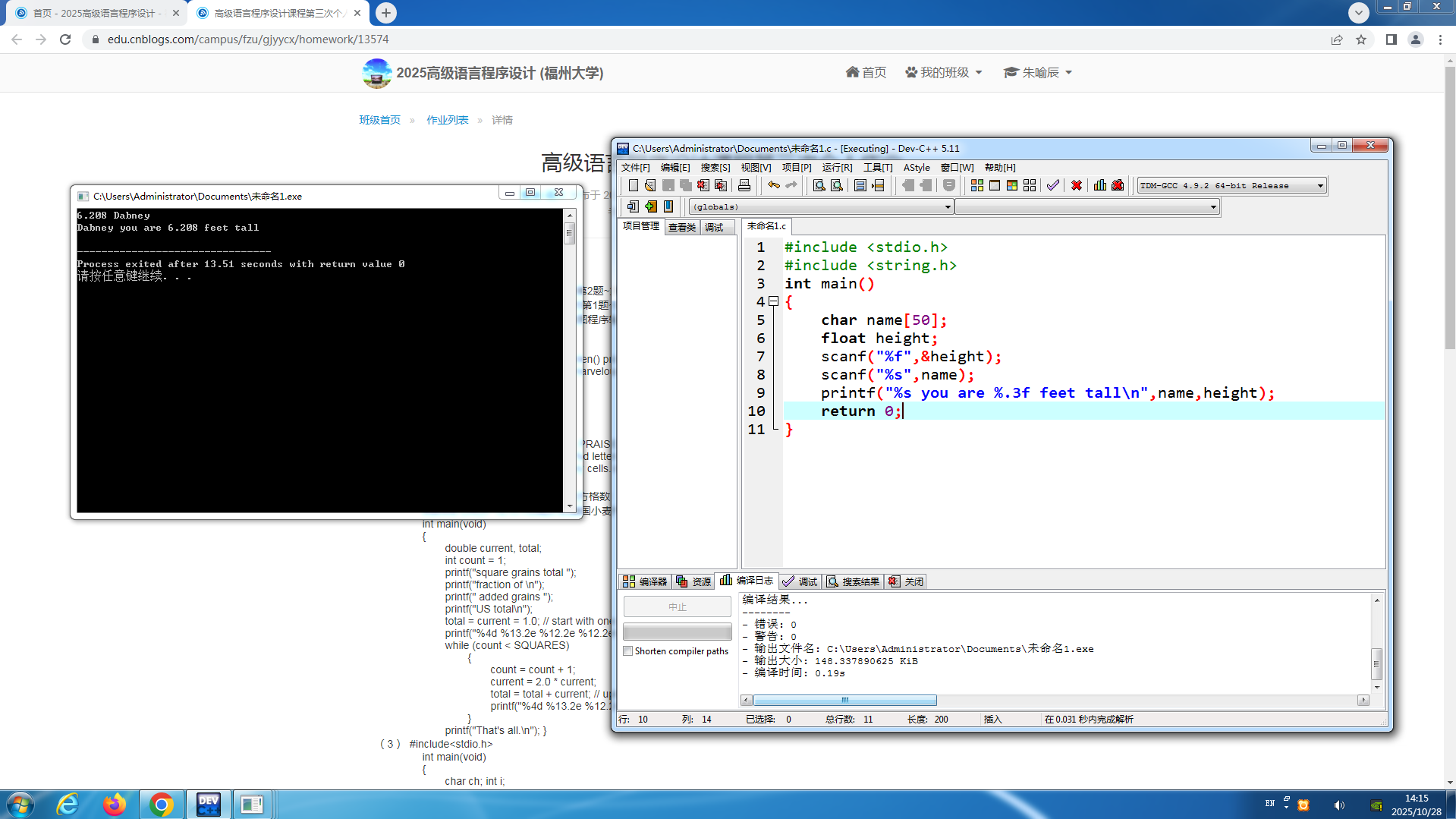This screenshot has width=1456, height=819.
Task: Click the Delete Profiling Information icon
Action: click(1118, 185)
